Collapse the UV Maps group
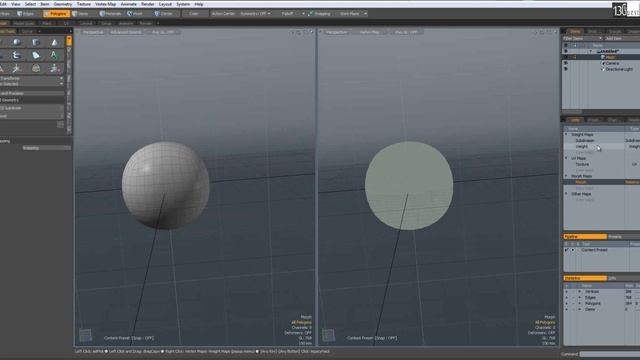The height and width of the screenshot is (360, 640). click(566, 158)
